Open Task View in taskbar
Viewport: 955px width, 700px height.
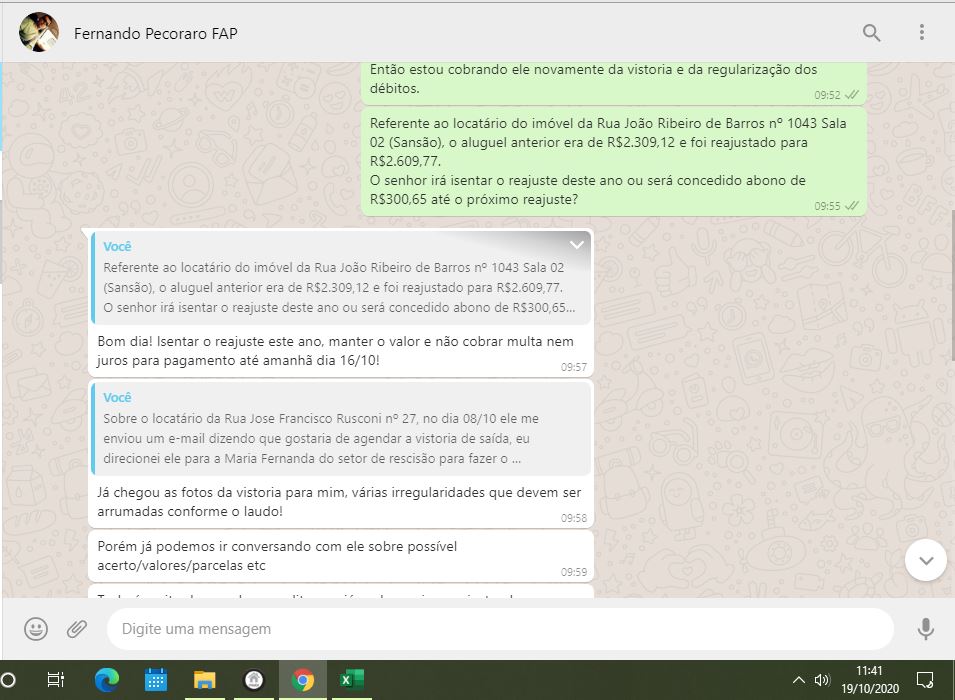(56, 680)
